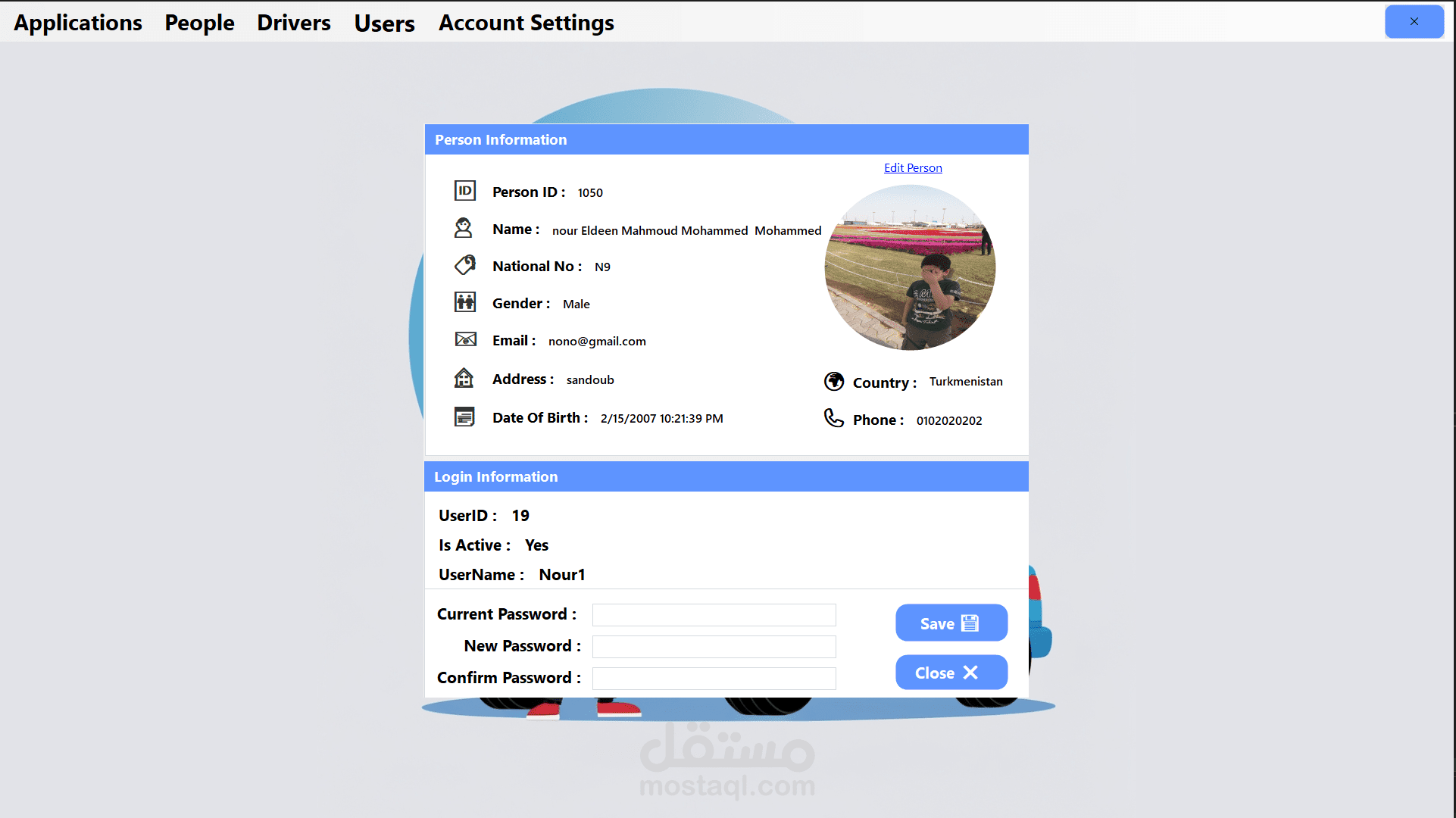This screenshot has width=1456, height=818.
Task: Open the Account Settings menu
Action: pyautogui.click(x=526, y=23)
